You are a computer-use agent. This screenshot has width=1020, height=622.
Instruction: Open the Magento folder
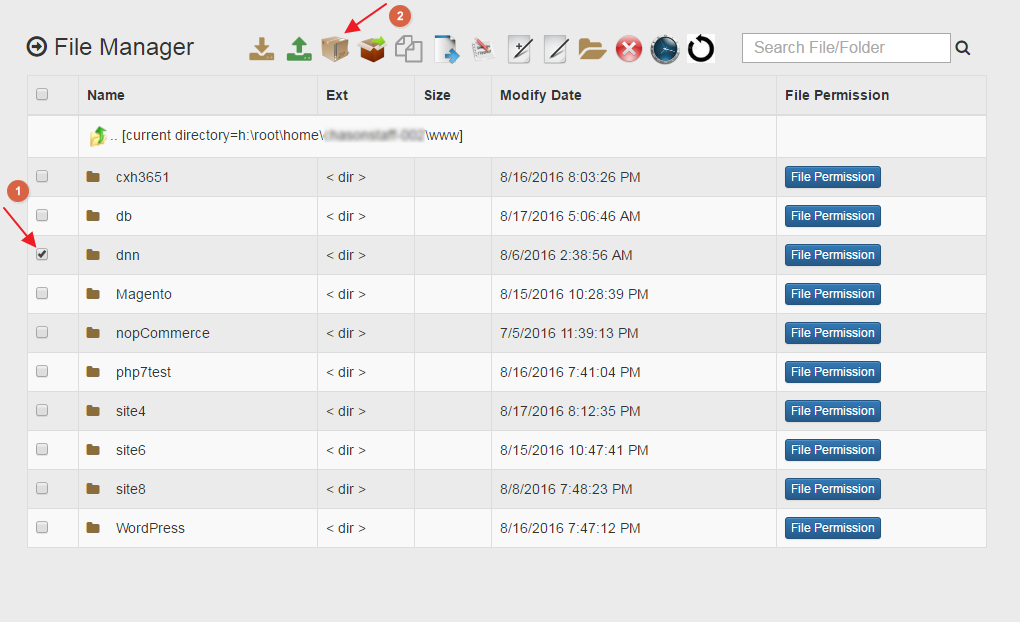tap(144, 293)
